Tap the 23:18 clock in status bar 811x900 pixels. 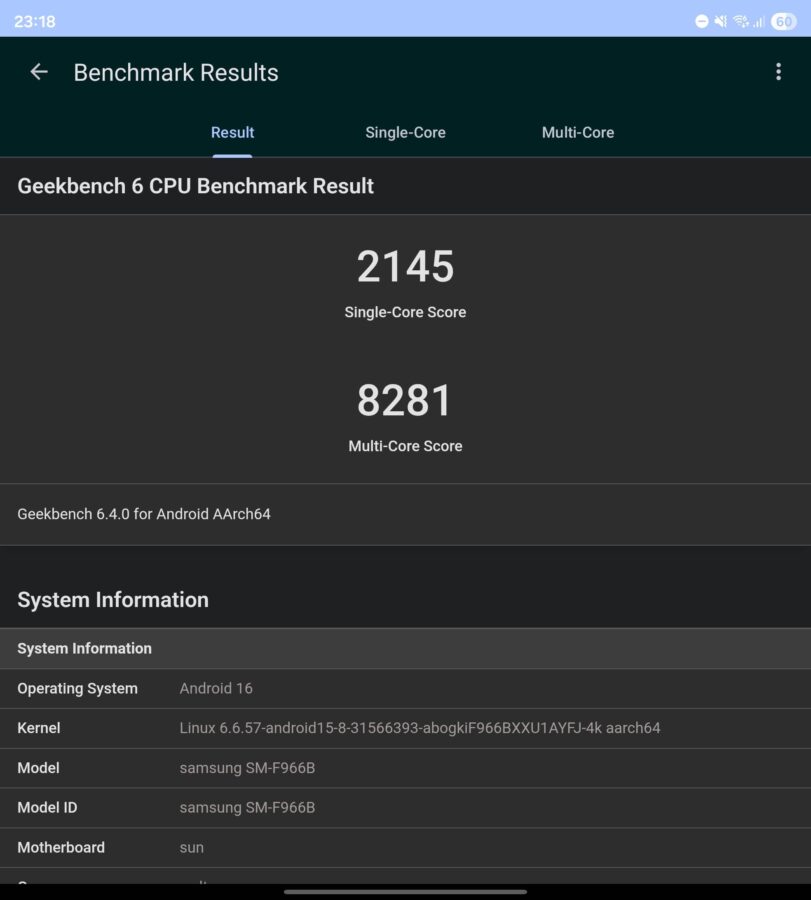34,22
